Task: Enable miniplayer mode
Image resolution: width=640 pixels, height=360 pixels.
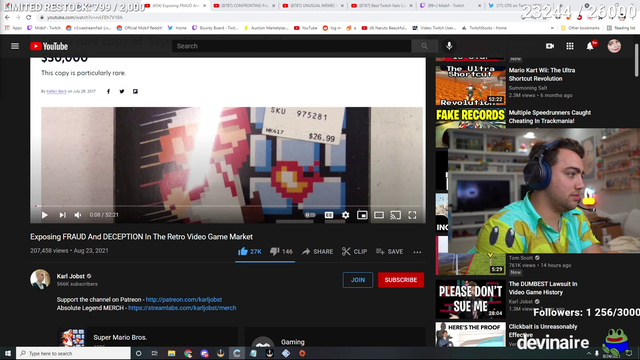Action: (x=362, y=215)
